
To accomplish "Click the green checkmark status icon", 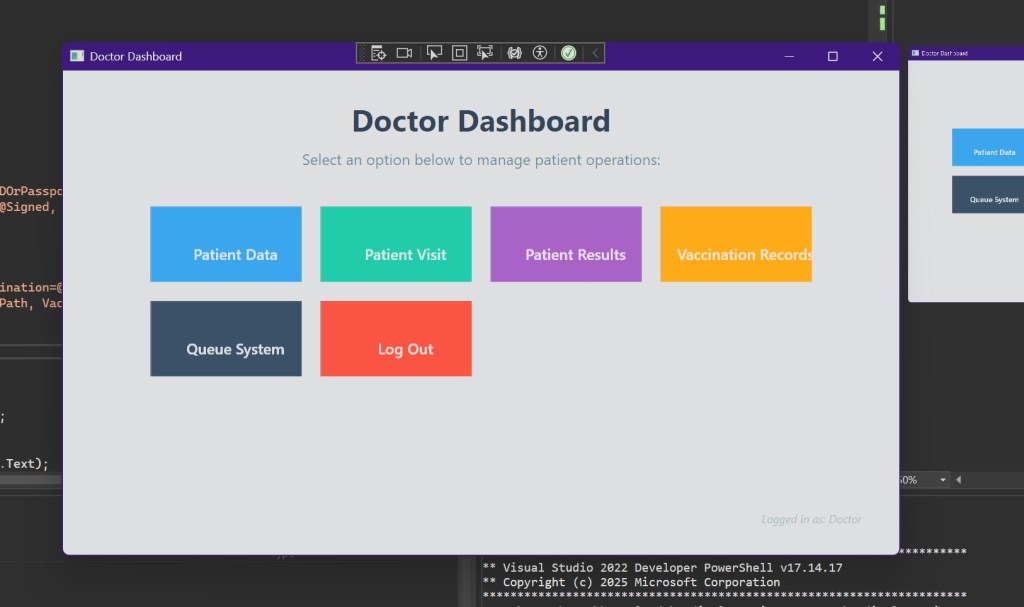I will 568,53.
